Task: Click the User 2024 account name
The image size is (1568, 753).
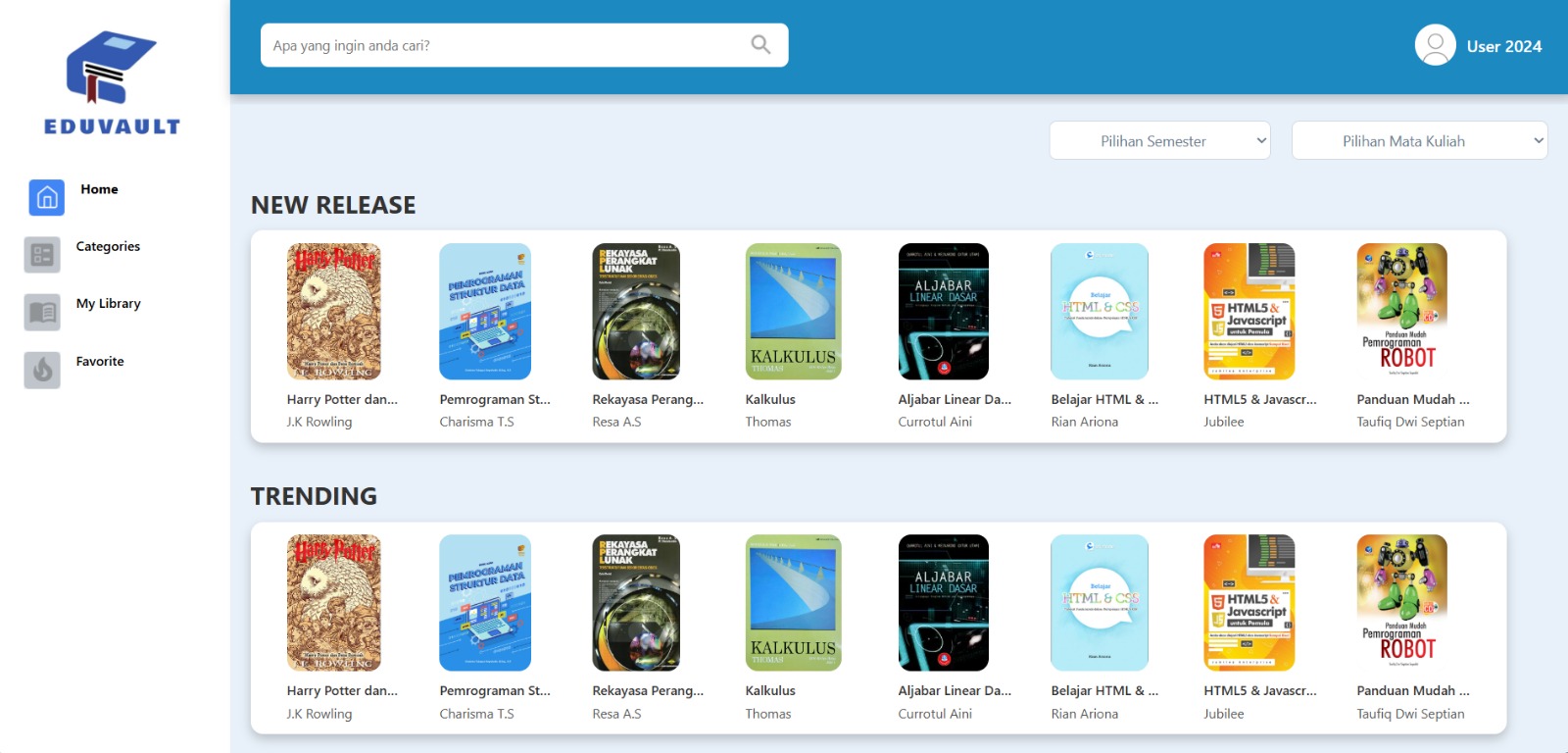Action: coord(1503,46)
